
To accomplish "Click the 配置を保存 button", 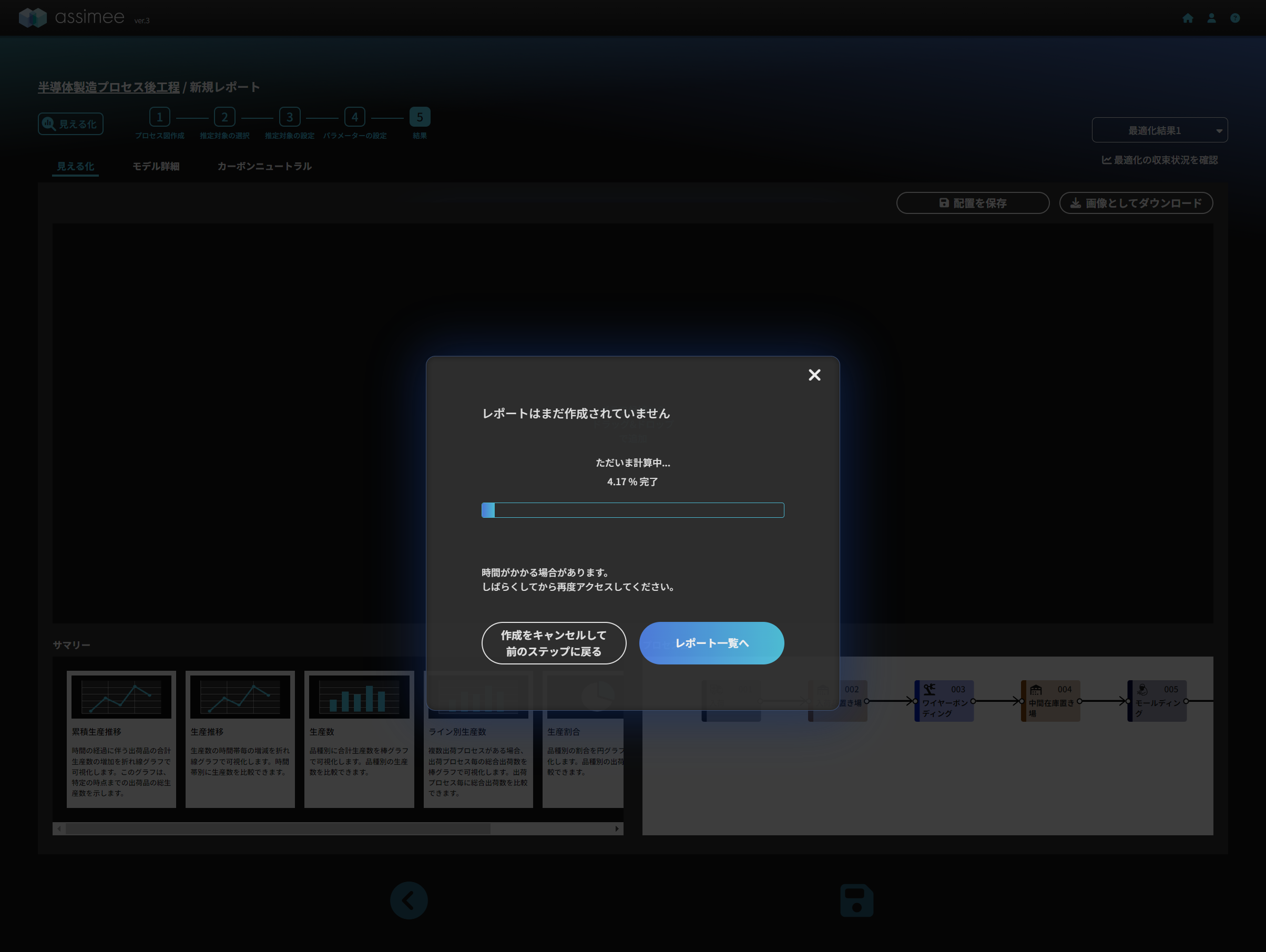I will tap(973, 203).
